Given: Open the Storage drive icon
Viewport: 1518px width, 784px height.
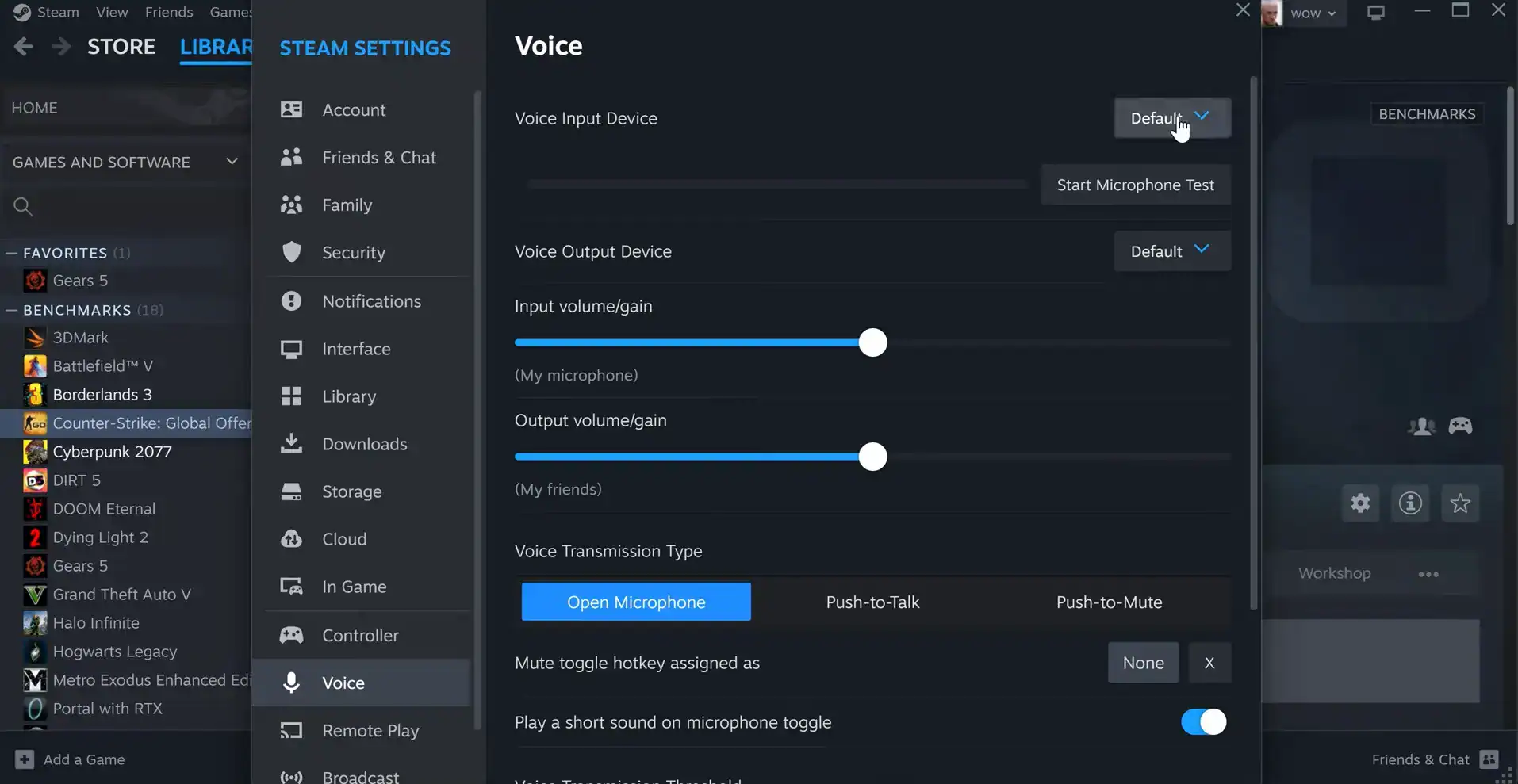Looking at the screenshot, I should [x=291, y=491].
